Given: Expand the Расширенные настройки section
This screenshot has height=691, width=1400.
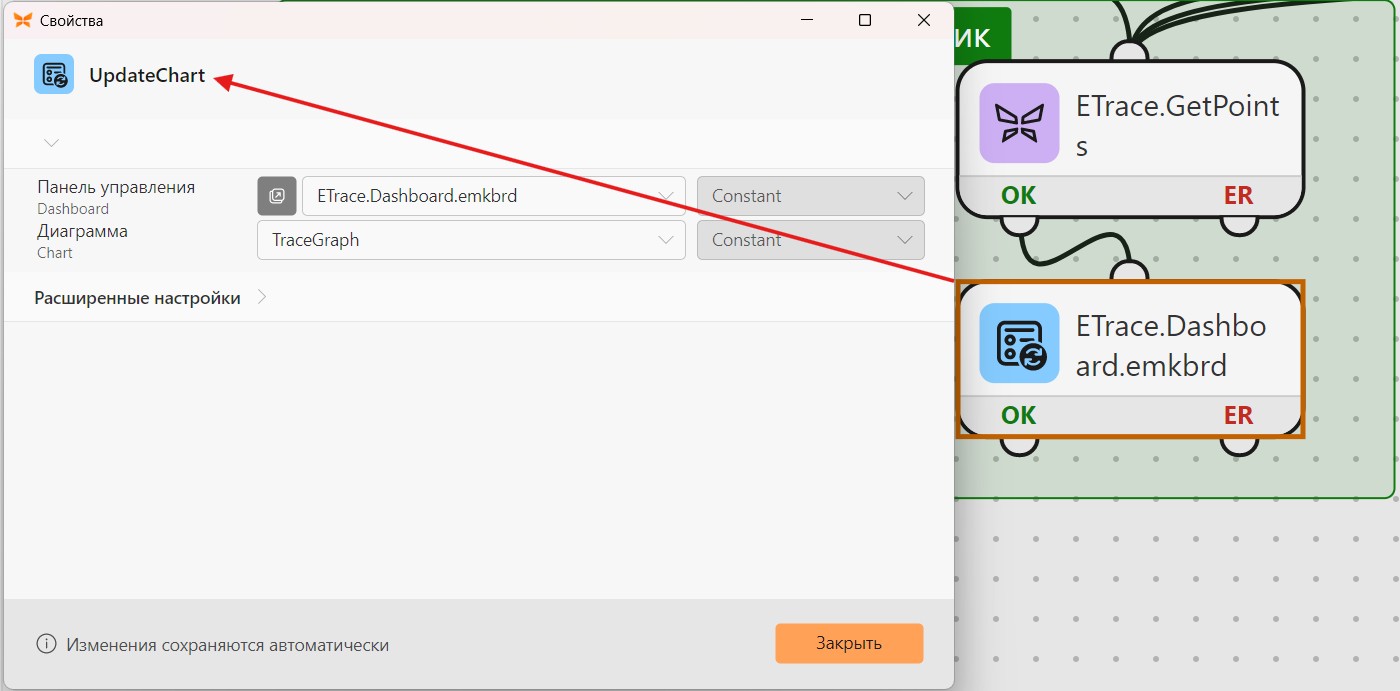Looking at the screenshot, I should tap(150, 298).
